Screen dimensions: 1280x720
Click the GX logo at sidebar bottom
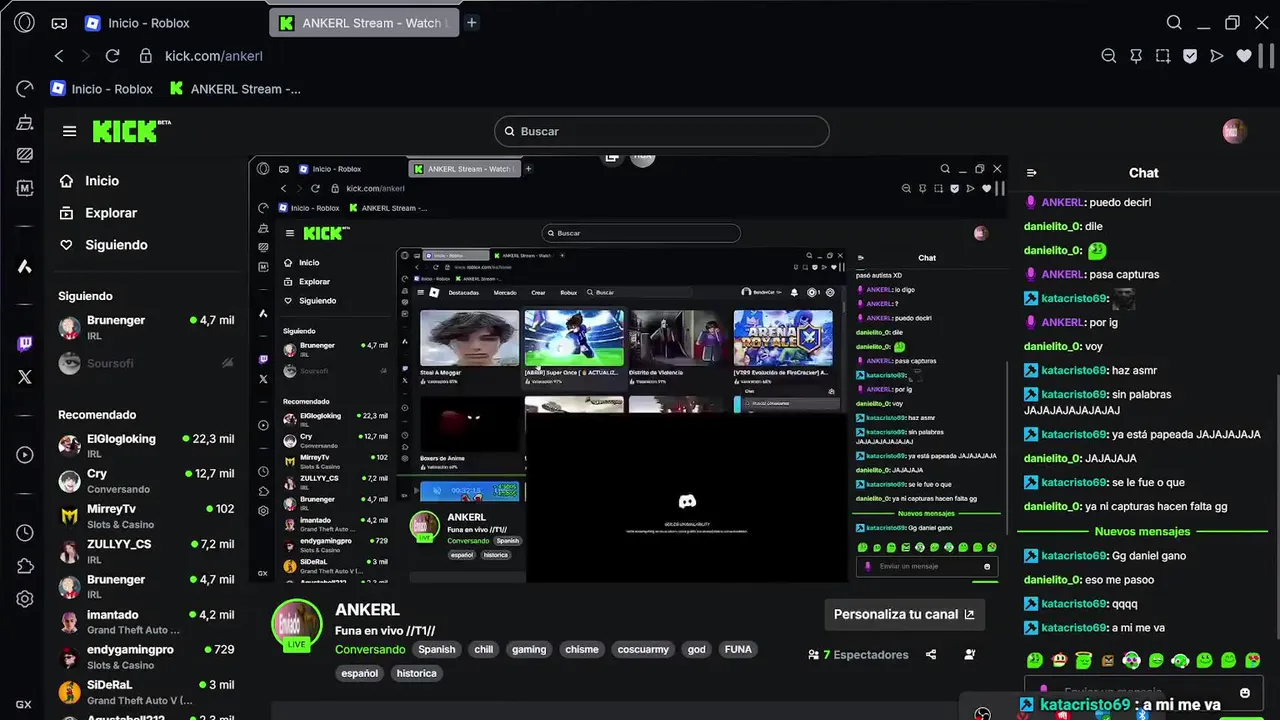(x=24, y=704)
